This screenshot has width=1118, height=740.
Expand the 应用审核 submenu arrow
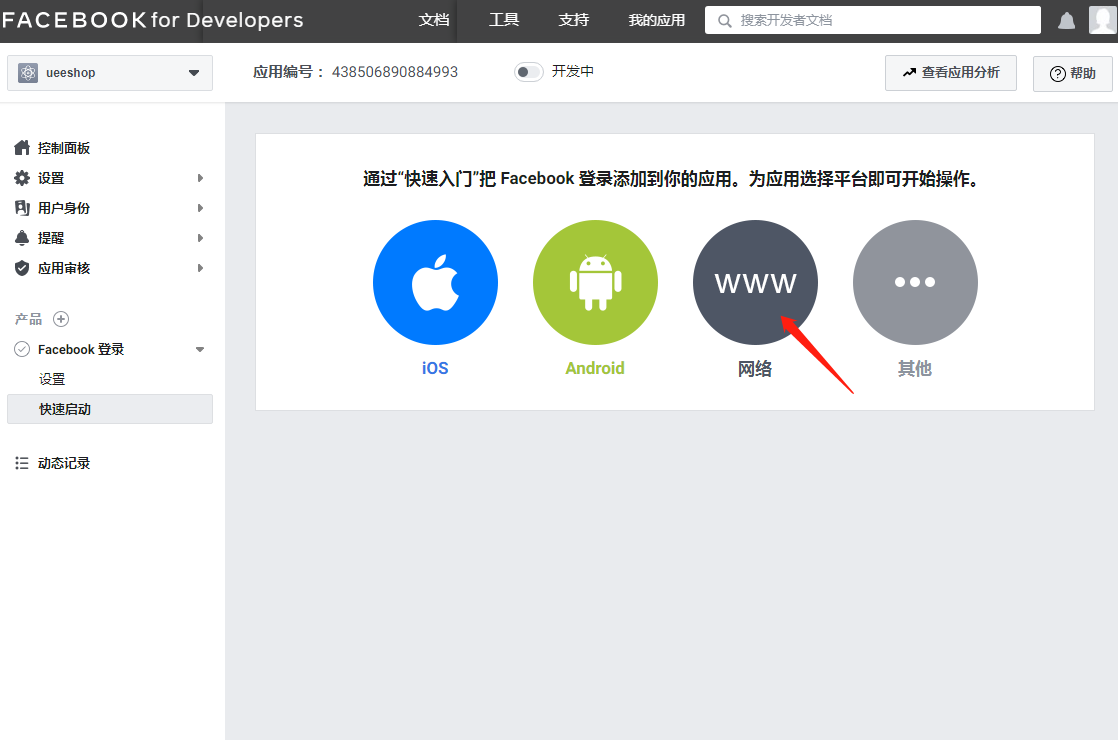point(200,268)
